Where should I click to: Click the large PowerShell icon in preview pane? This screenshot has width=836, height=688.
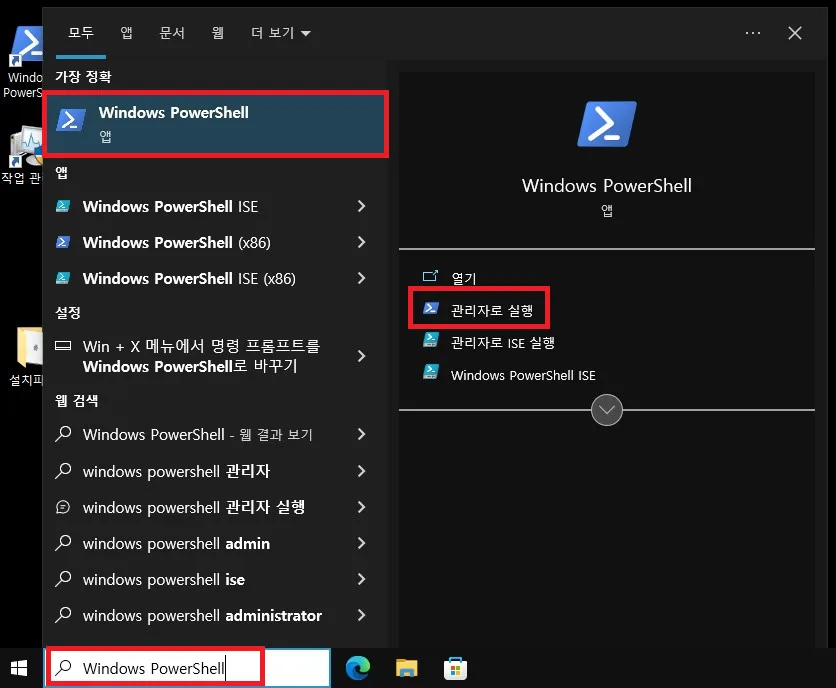[607, 124]
